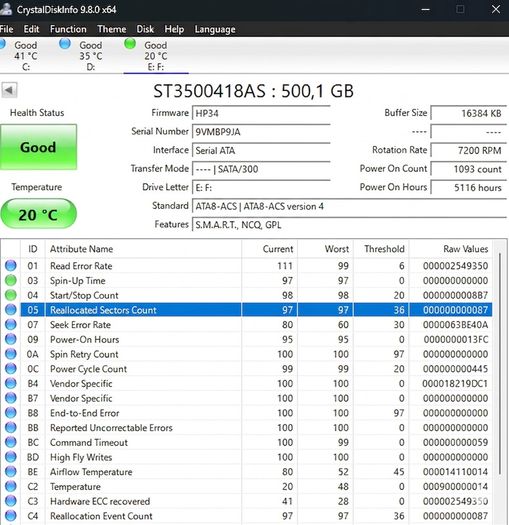The width and height of the screenshot is (509, 525).
Task: Select the Command Timeout attribute name
Action: point(89,443)
